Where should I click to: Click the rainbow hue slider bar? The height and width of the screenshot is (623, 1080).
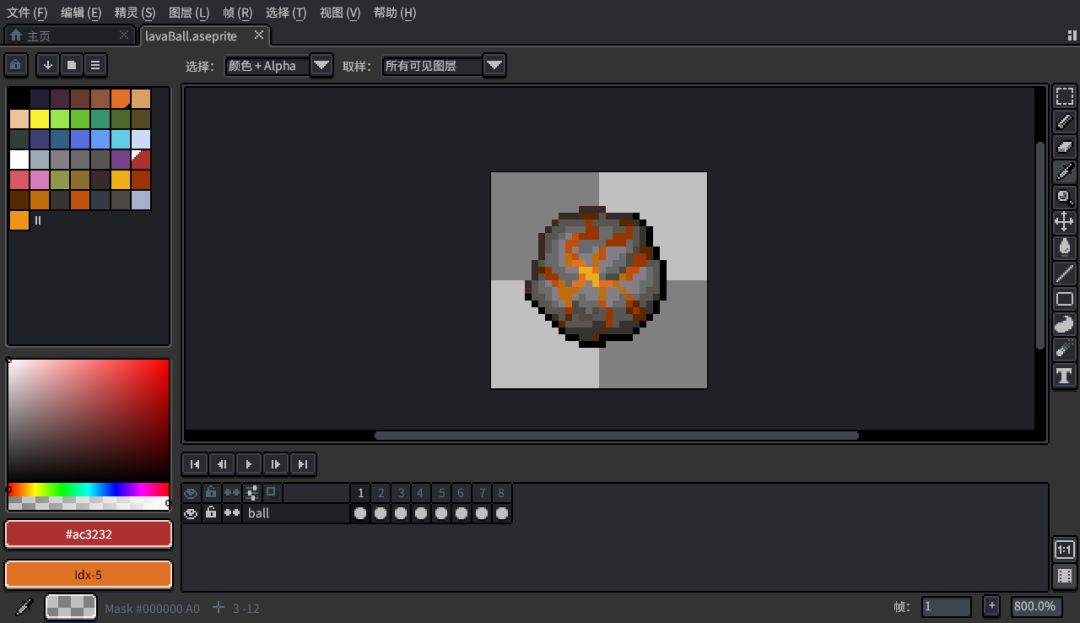(88, 489)
